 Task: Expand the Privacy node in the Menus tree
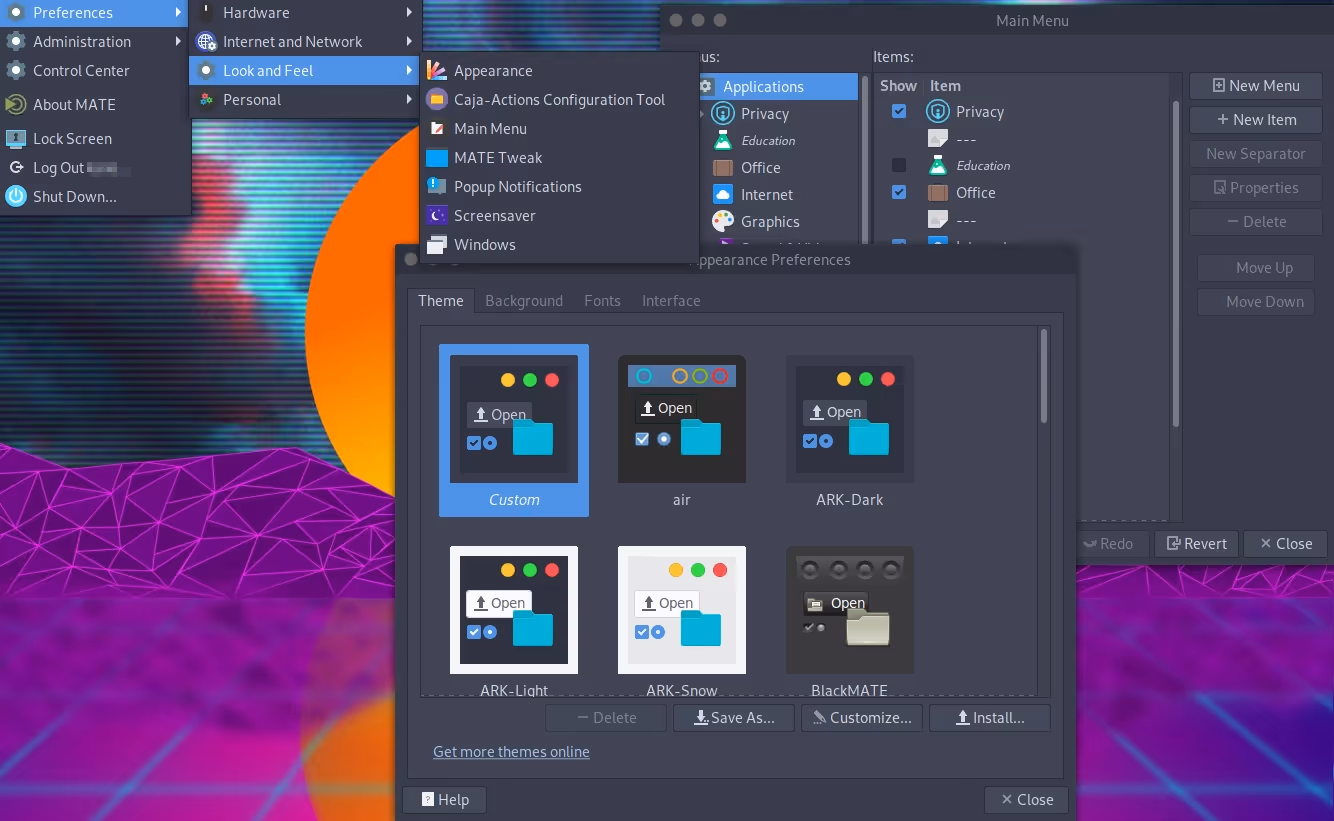702,114
